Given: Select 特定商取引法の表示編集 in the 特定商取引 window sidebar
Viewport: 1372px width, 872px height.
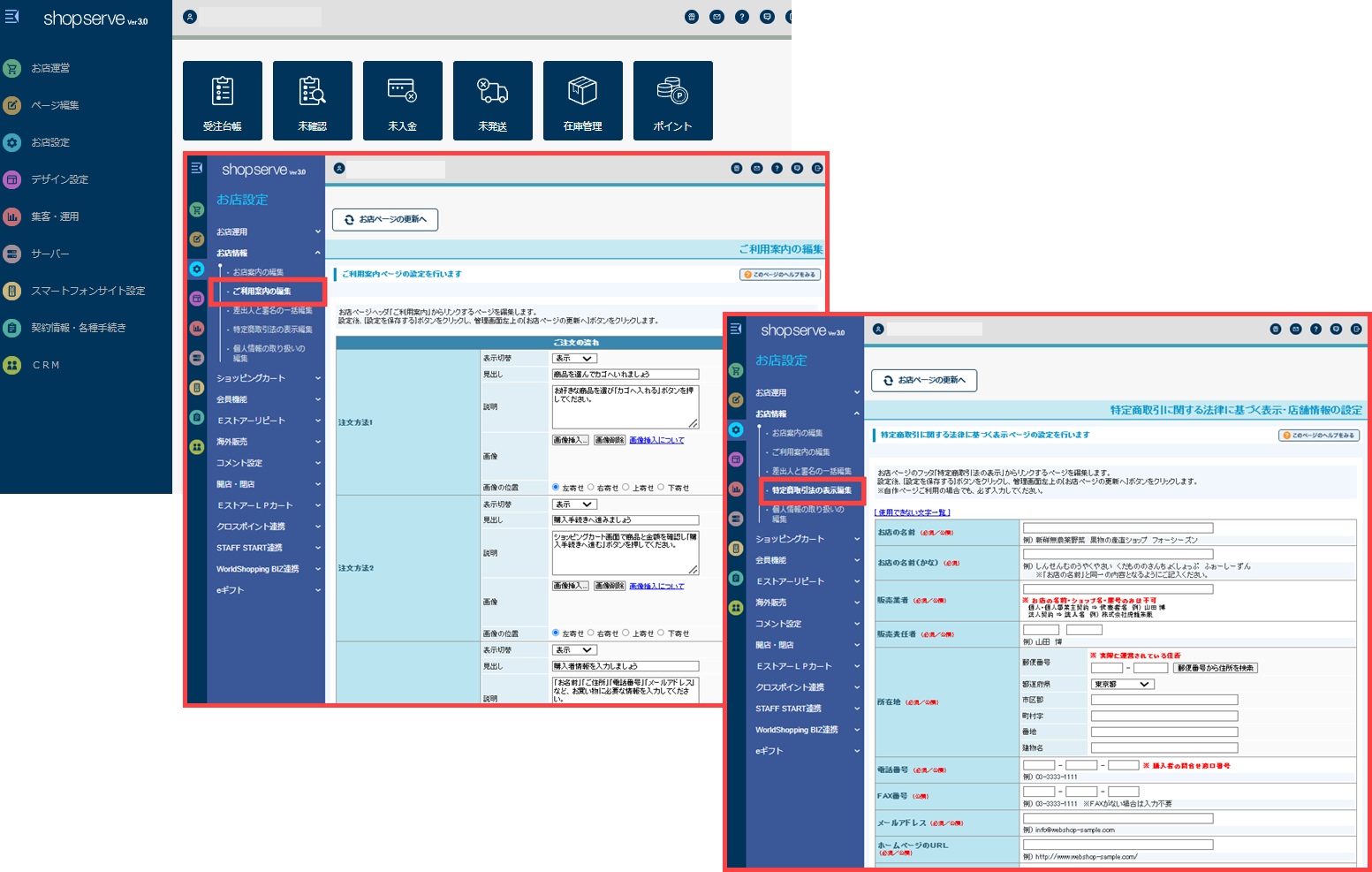Looking at the screenshot, I should tap(812, 490).
